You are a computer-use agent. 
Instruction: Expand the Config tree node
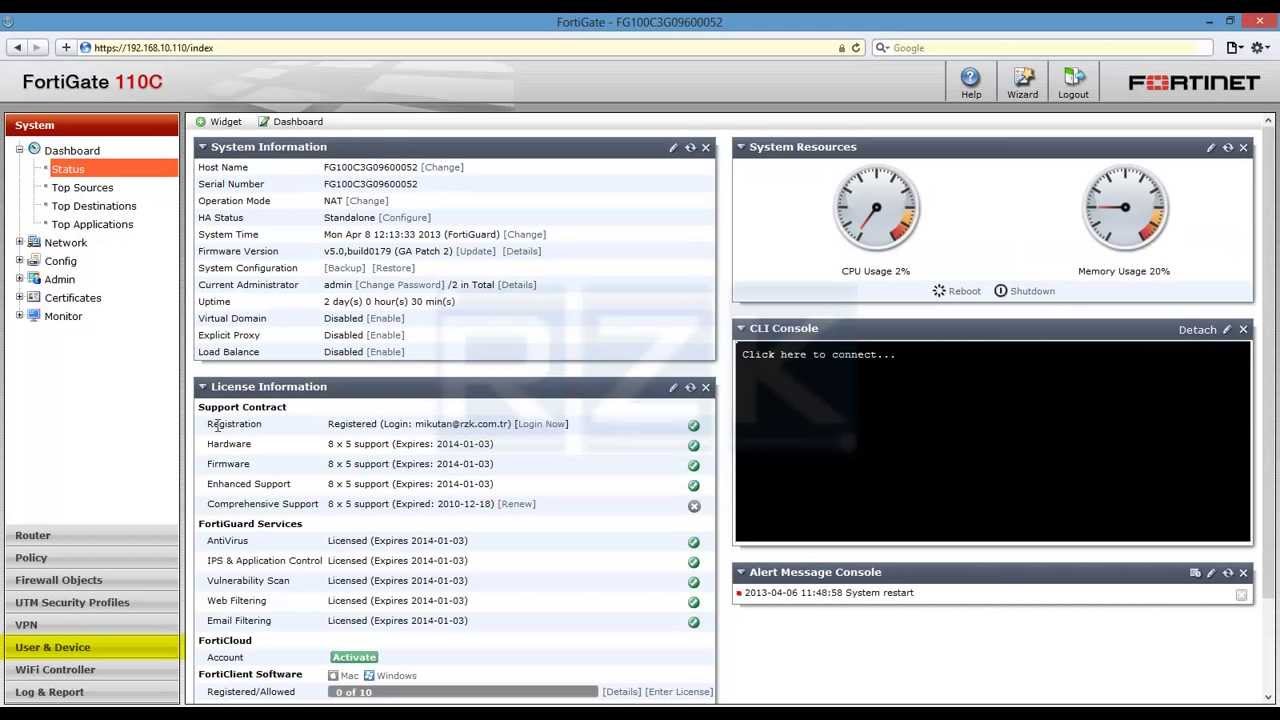click(19, 261)
